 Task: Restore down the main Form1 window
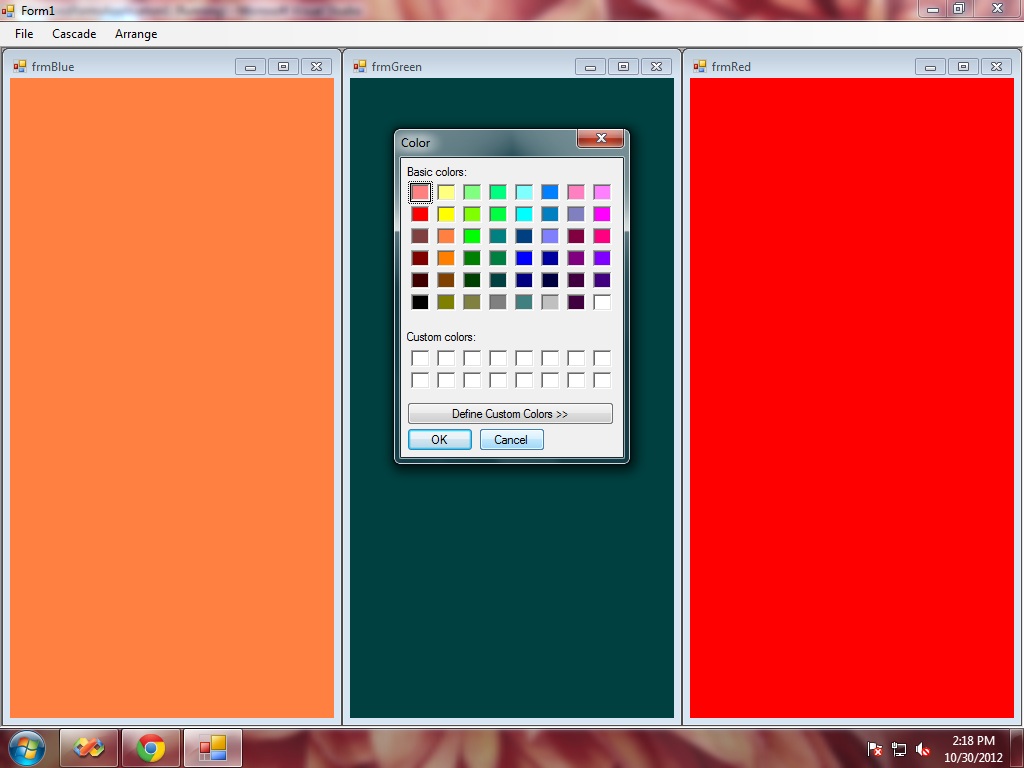[x=959, y=8]
